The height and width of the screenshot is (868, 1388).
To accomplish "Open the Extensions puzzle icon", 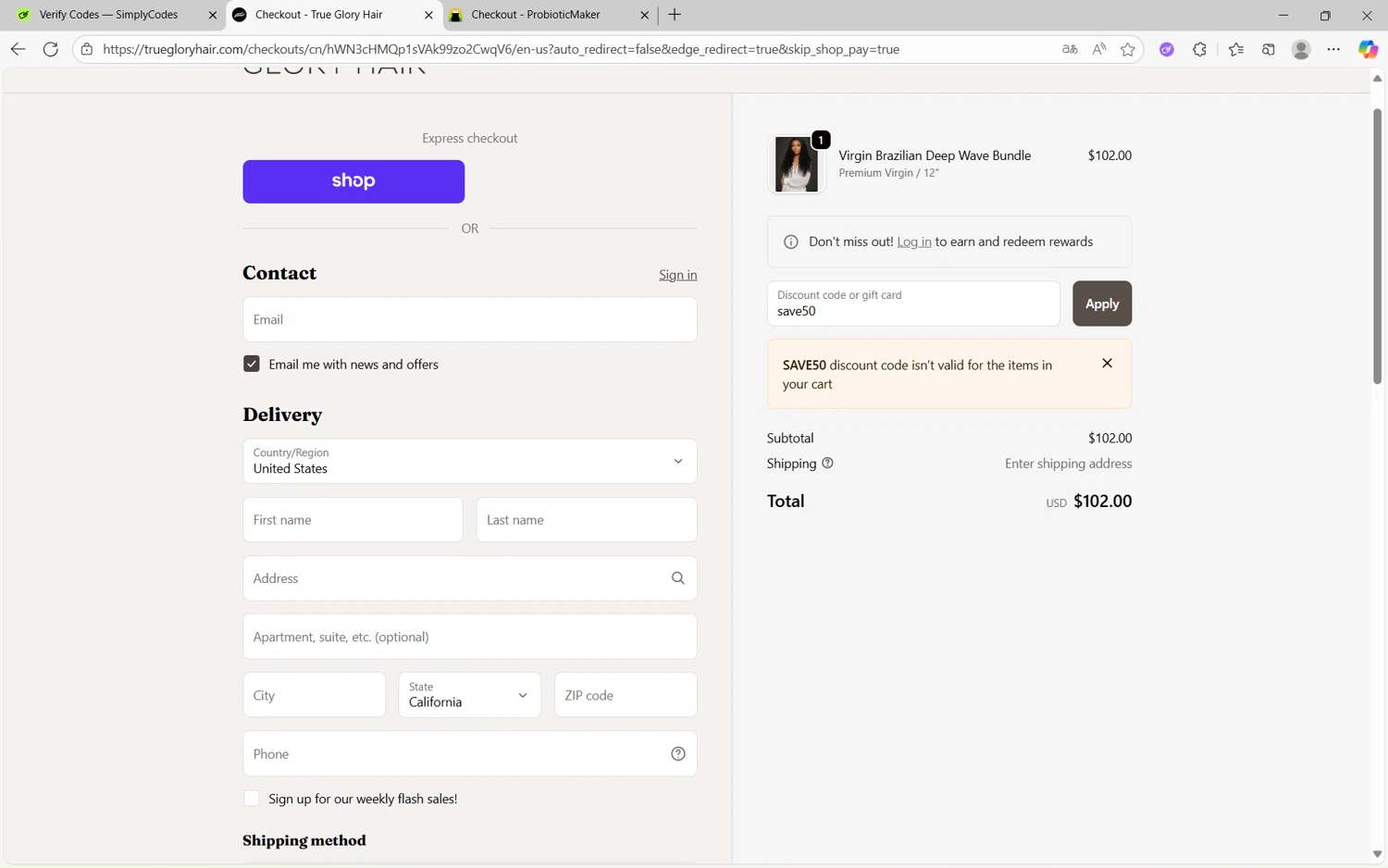I will (x=1200, y=49).
